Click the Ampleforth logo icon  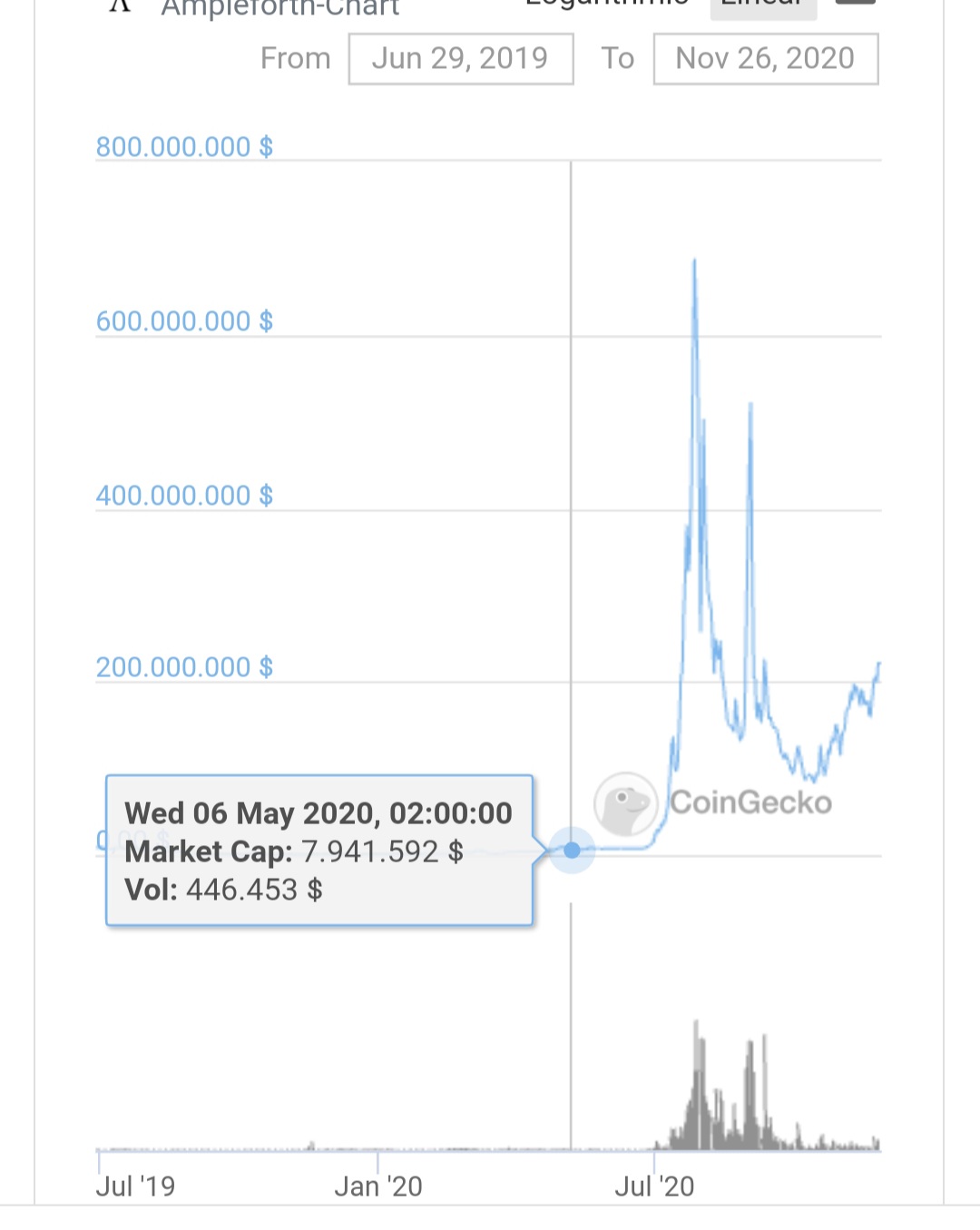click(121, 5)
